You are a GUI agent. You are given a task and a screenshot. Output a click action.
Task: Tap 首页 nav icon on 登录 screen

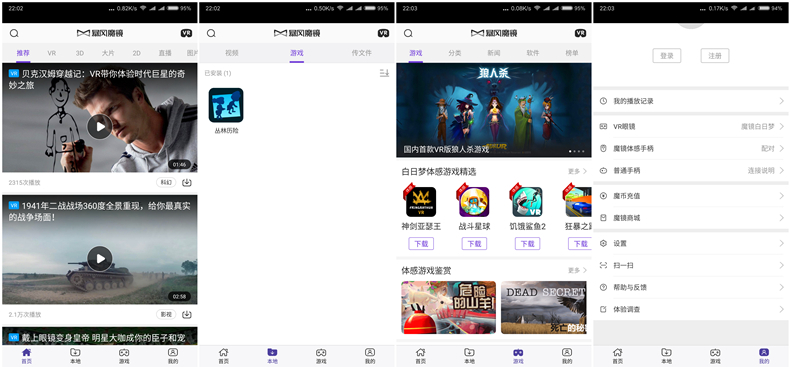tap(617, 355)
